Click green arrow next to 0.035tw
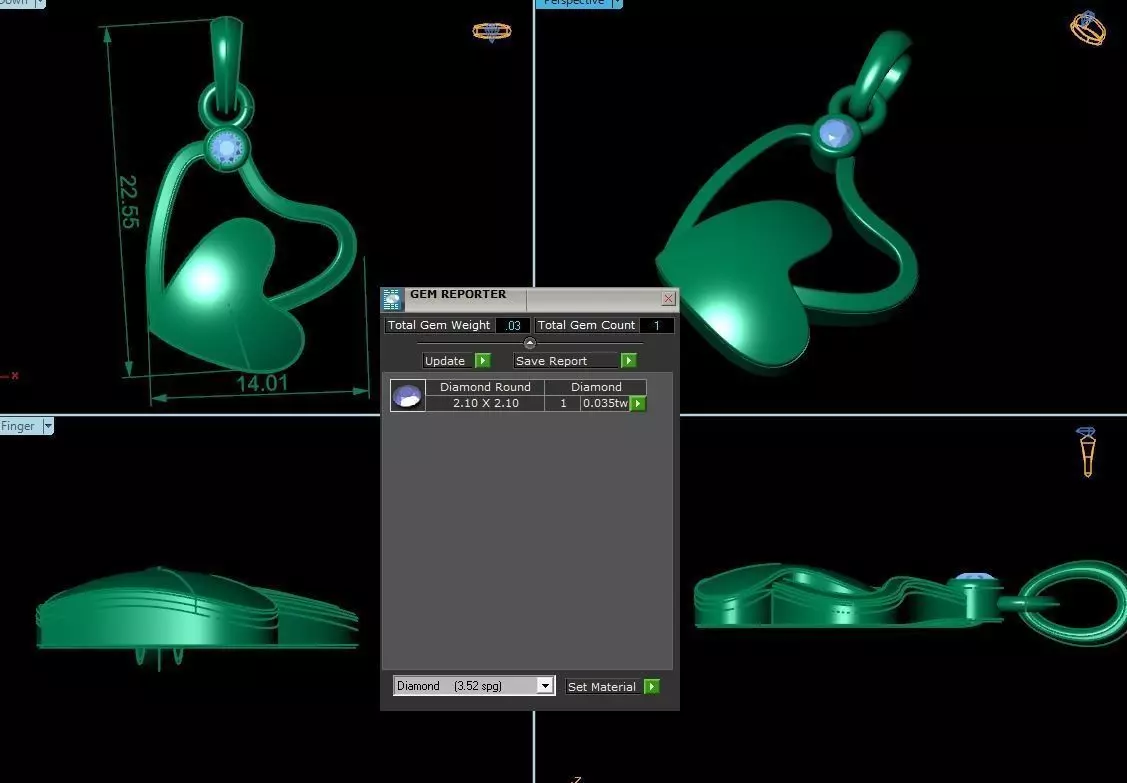The height and width of the screenshot is (783, 1127). [x=638, y=403]
